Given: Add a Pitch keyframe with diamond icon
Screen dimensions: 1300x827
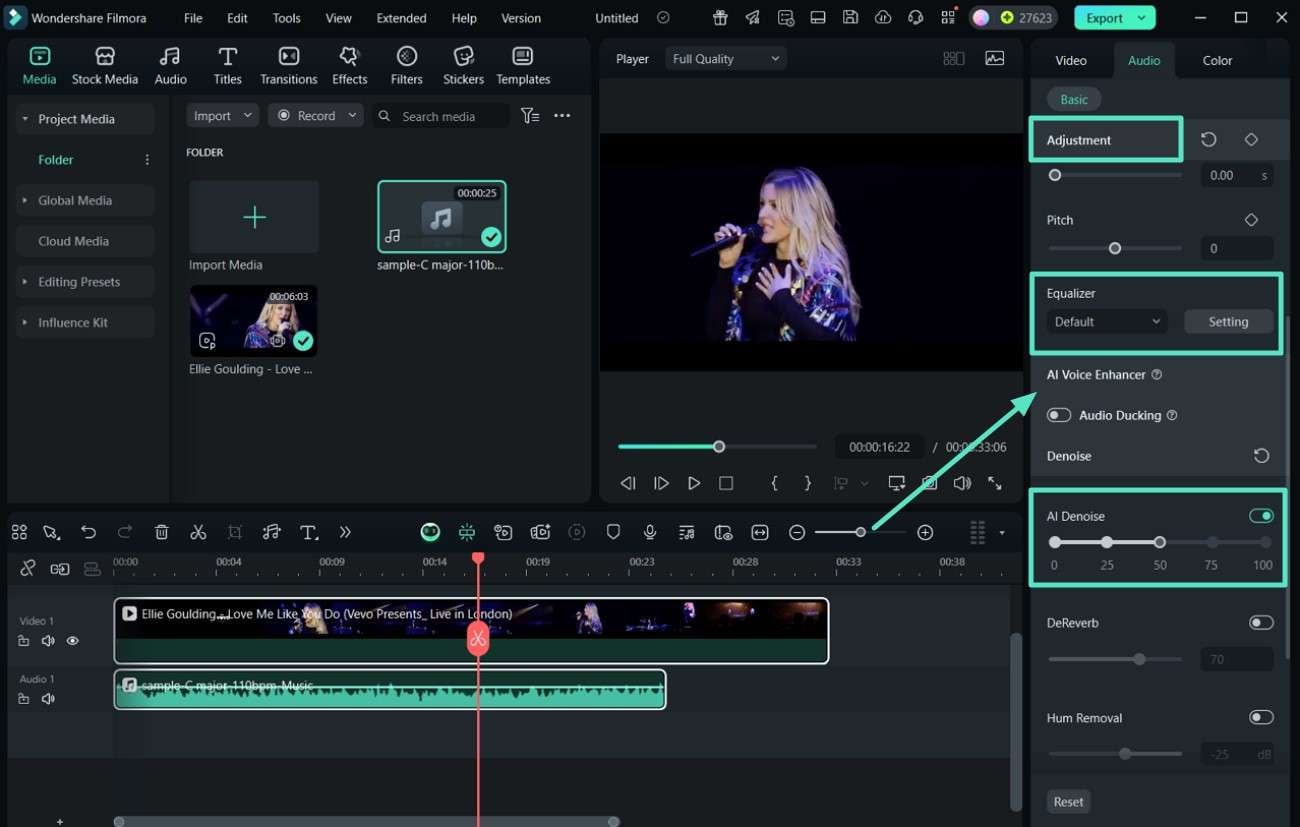Looking at the screenshot, I should tap(1251, 219).
